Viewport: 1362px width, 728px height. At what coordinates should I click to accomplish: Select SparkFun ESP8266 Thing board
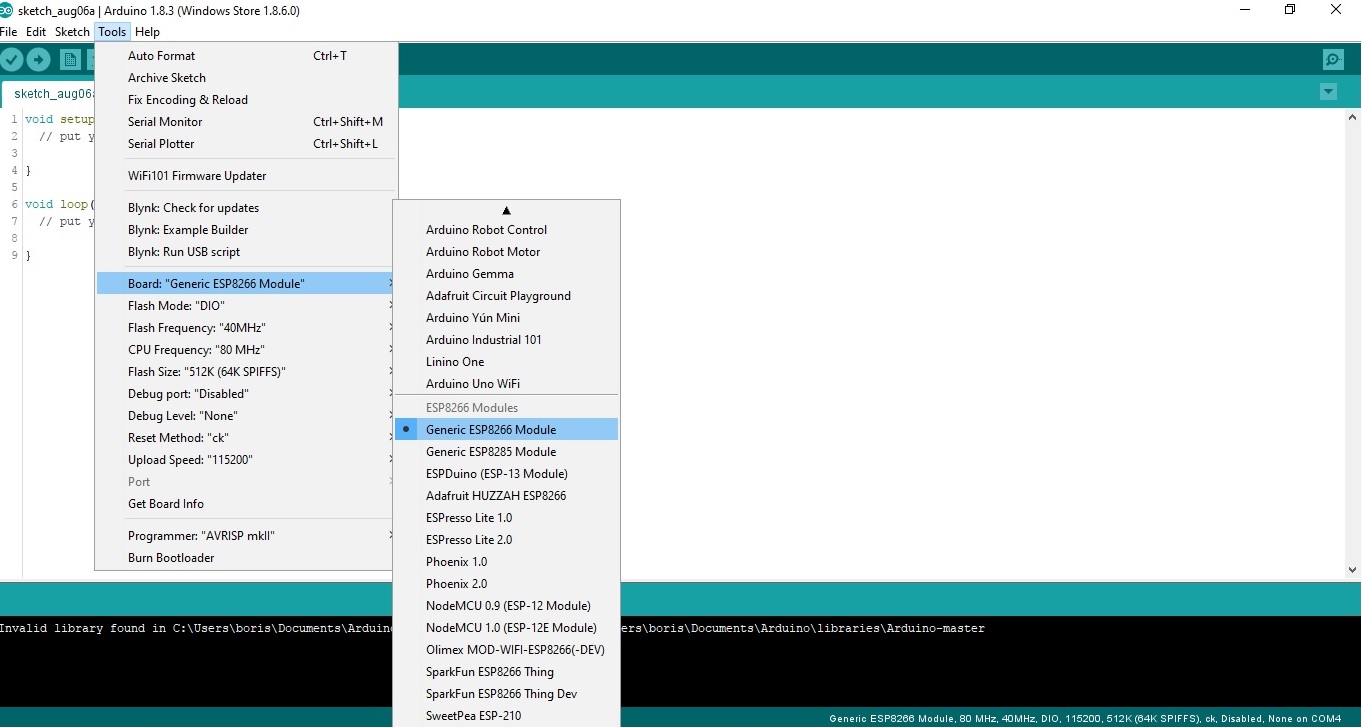click(506, 672)
